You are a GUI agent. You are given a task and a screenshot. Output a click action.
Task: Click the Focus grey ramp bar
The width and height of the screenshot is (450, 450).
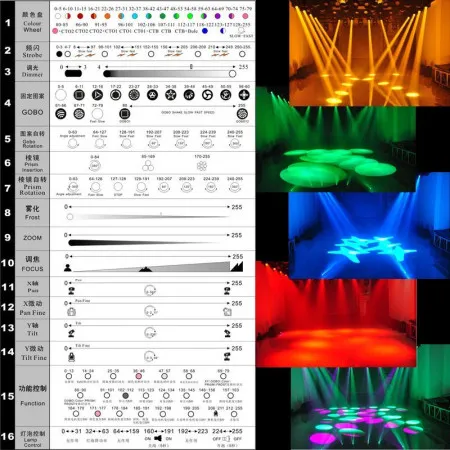point(152,267)
